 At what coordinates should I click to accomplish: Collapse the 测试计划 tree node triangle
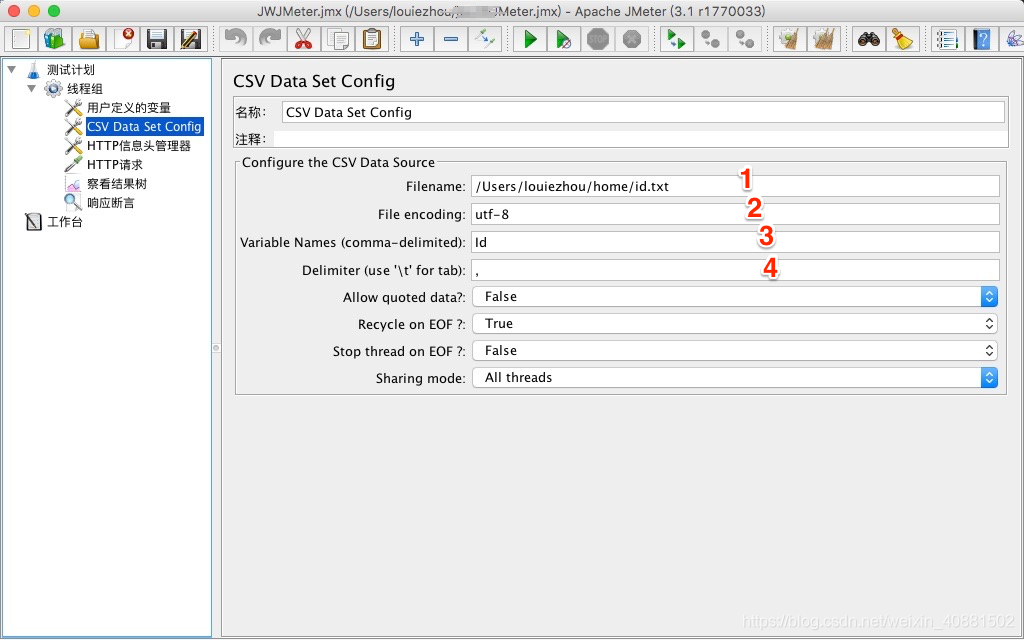click(x=12, y=69)
